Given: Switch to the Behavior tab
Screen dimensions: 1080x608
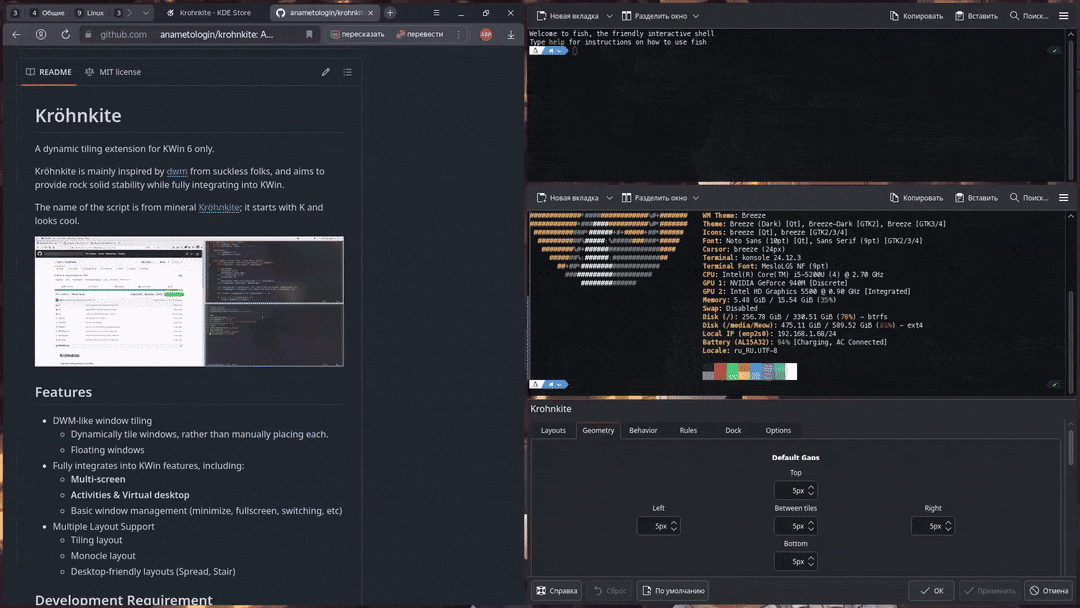Looking at the screenshot, I should (643, 430).
